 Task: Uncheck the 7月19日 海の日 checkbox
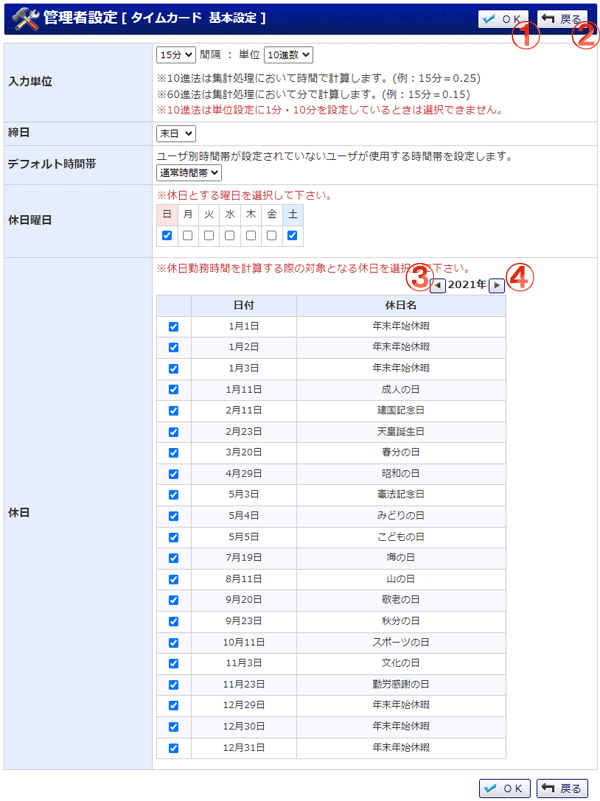(x=174, y=558)
